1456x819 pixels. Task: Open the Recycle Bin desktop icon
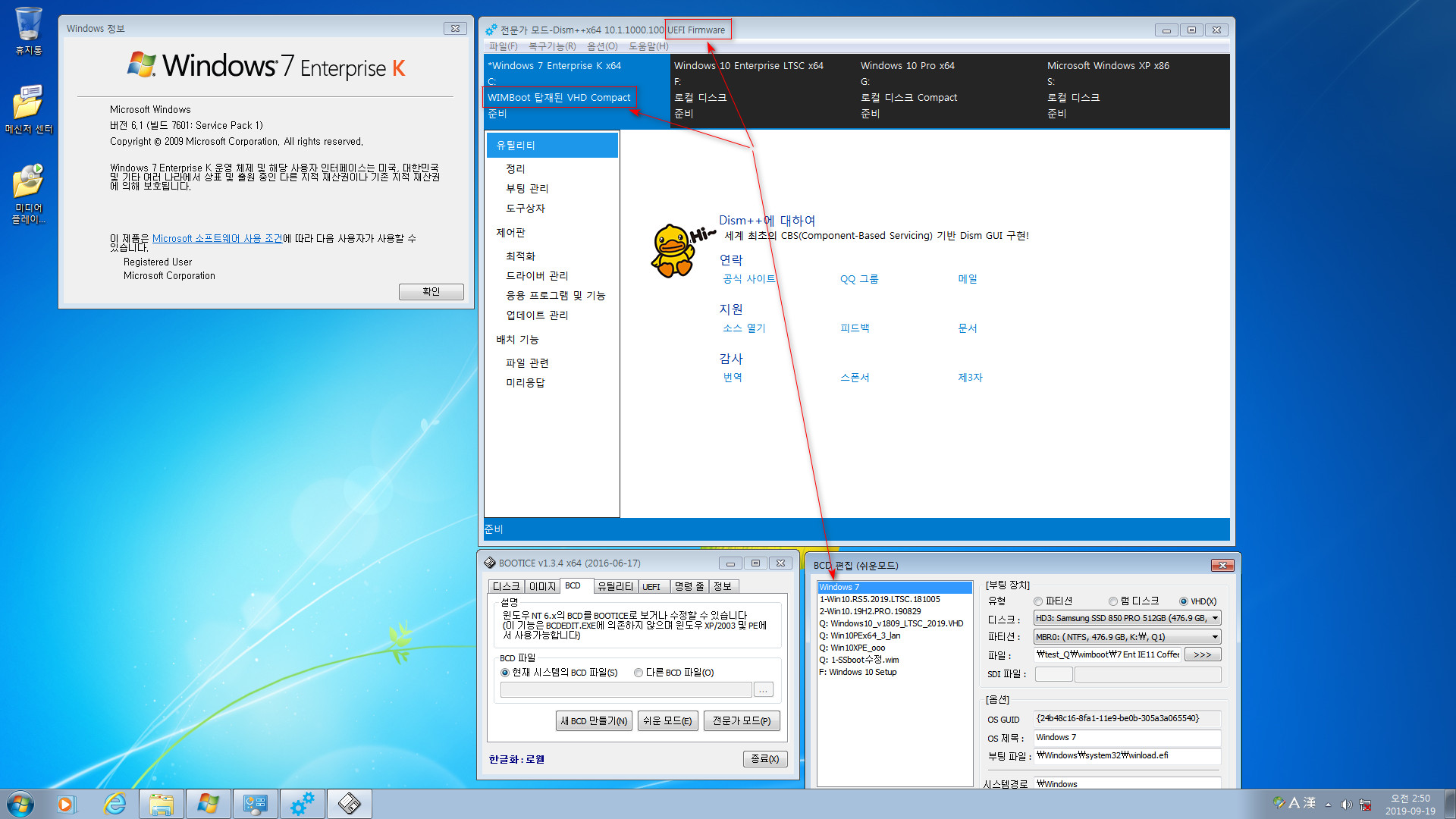point(29,30)
